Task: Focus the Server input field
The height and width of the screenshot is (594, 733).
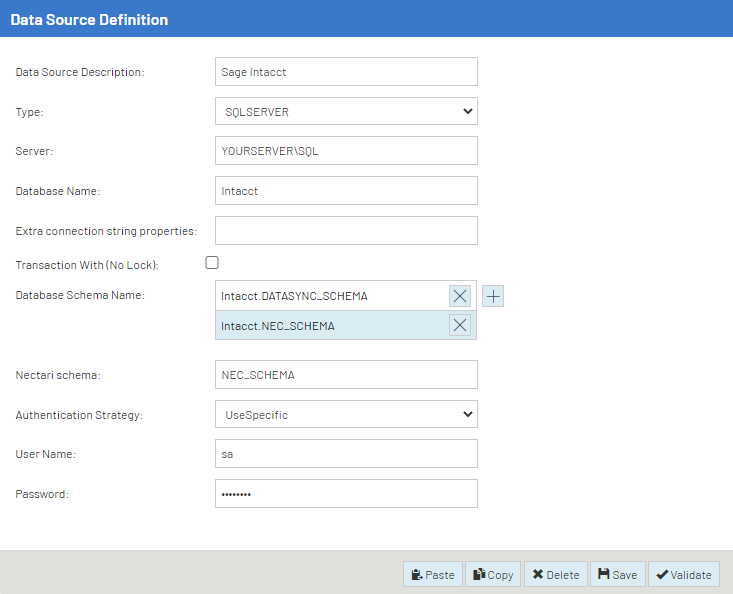Action: coord(346,151)
